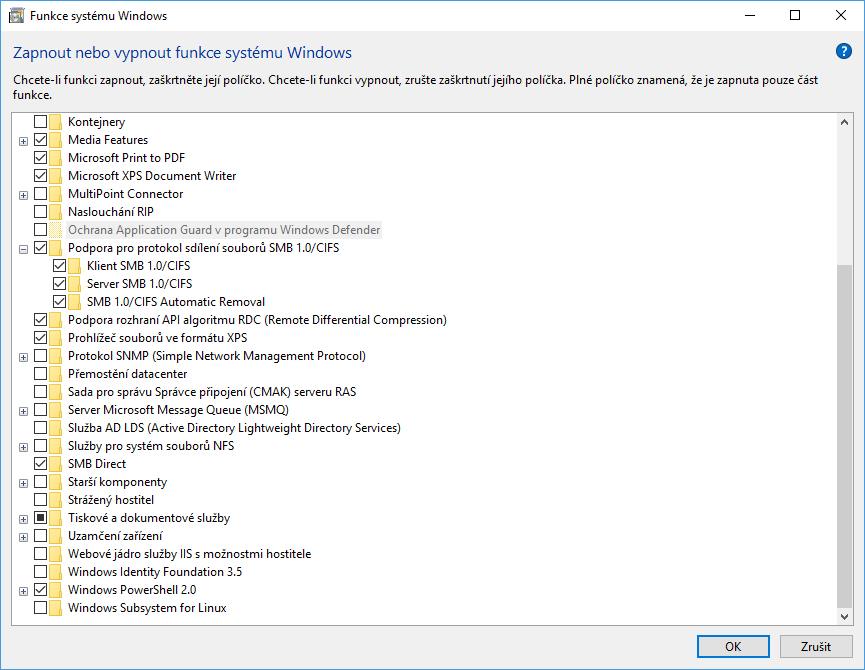The image size is (865, 670).
Task: Select the Ochrana Application Guard row
Action: tap(224, 230)
